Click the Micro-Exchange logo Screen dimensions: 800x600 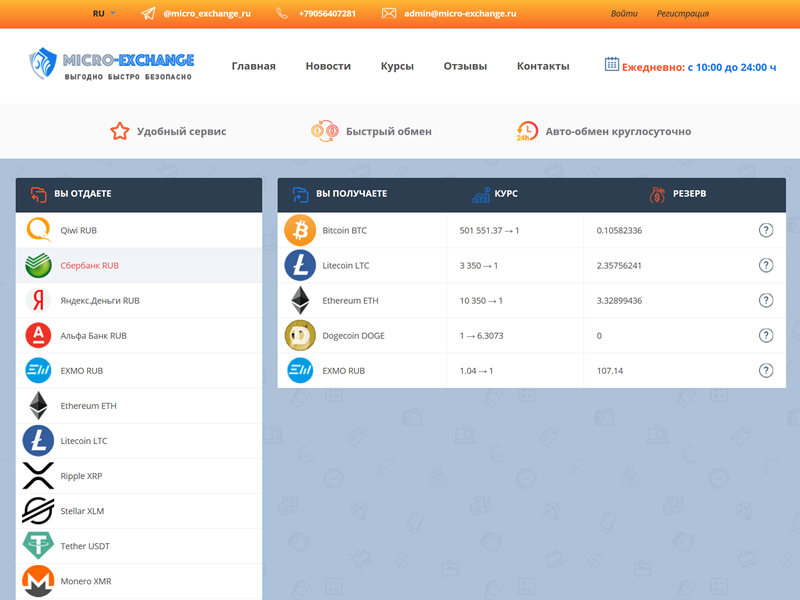111,65
